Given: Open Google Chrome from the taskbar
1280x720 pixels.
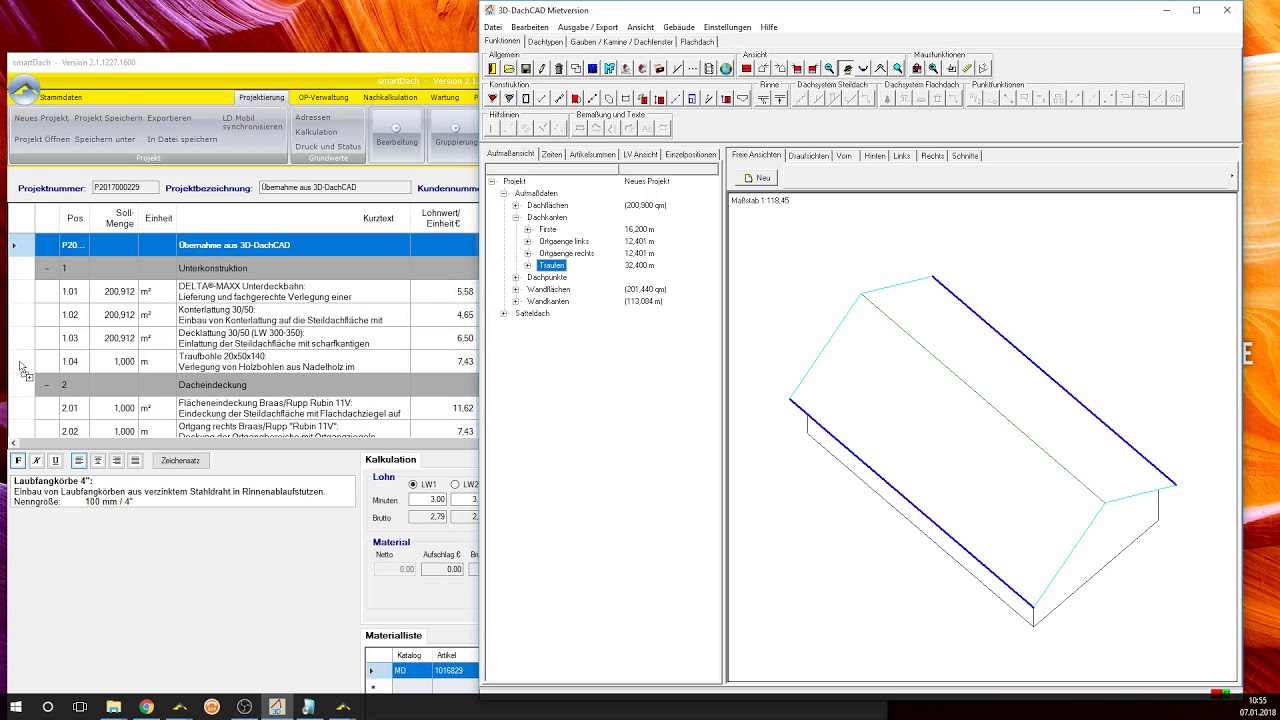Looking at the screenshot, I should (x=146, y=707).
